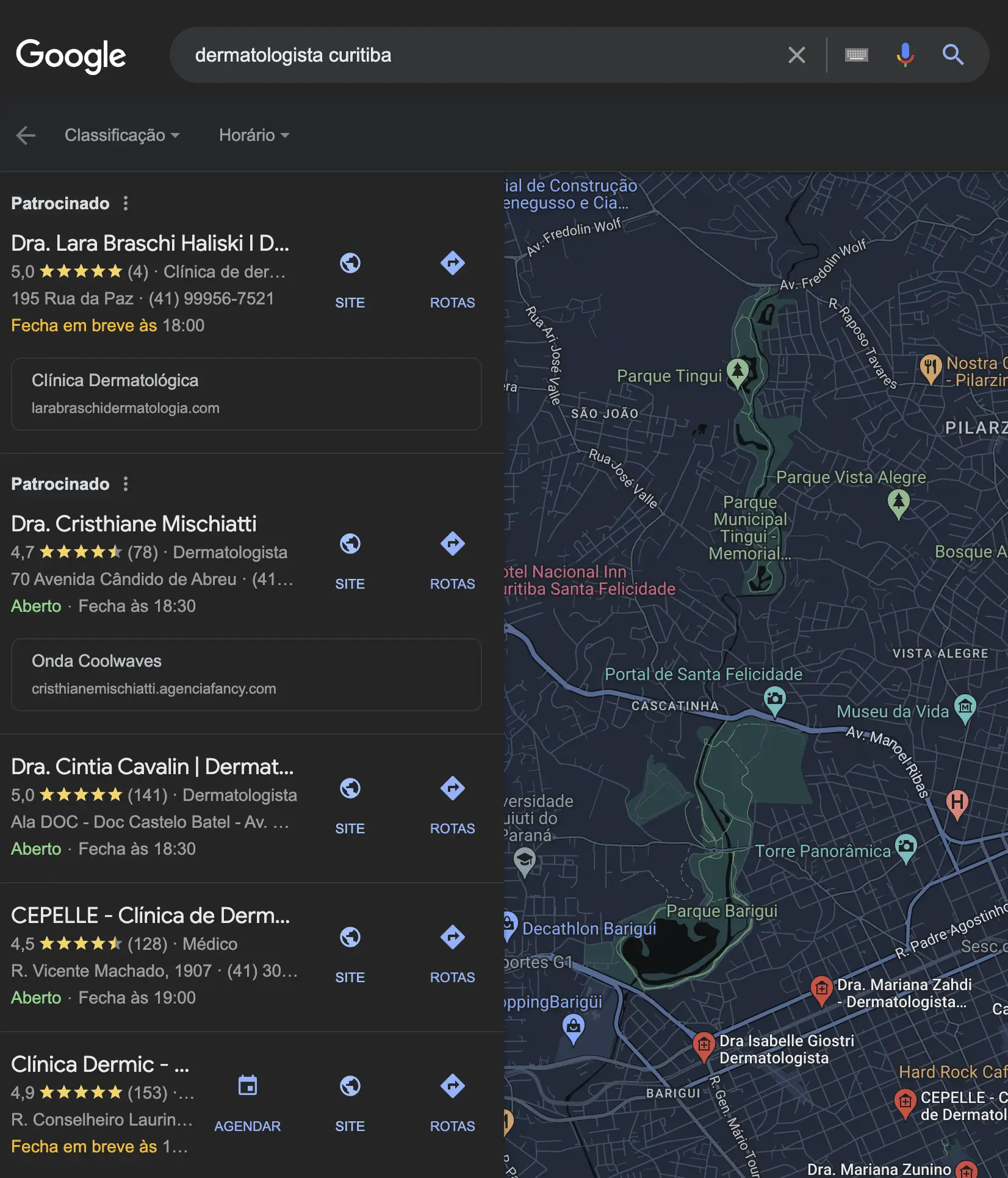
Task: Open Dra. Lara Braschi Haliski listing title
Action: coord(150,243)
